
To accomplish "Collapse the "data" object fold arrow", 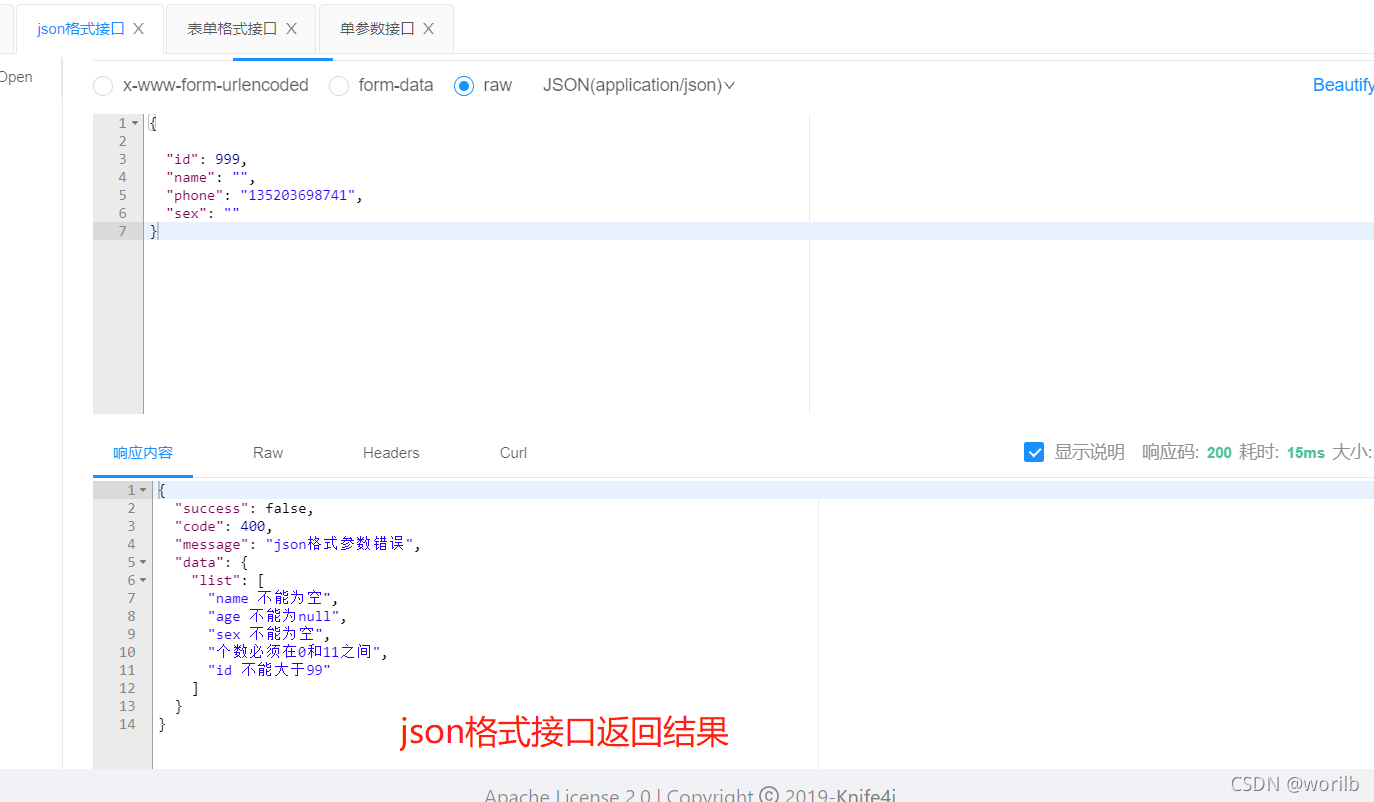I will [x=144, y=562].
